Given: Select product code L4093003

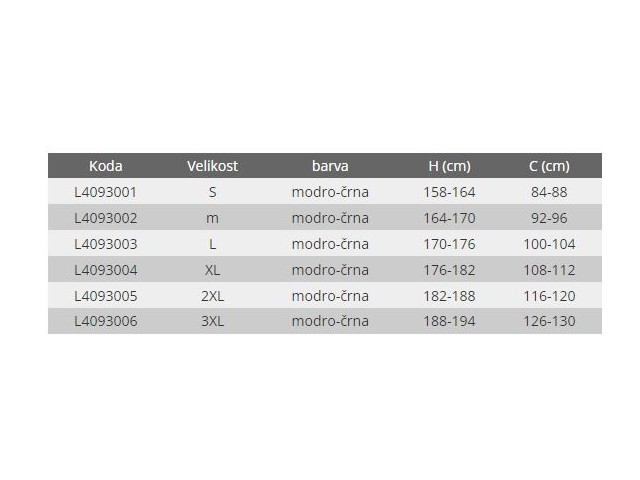Looking at the screenshot, I should (x=105, y=244).
